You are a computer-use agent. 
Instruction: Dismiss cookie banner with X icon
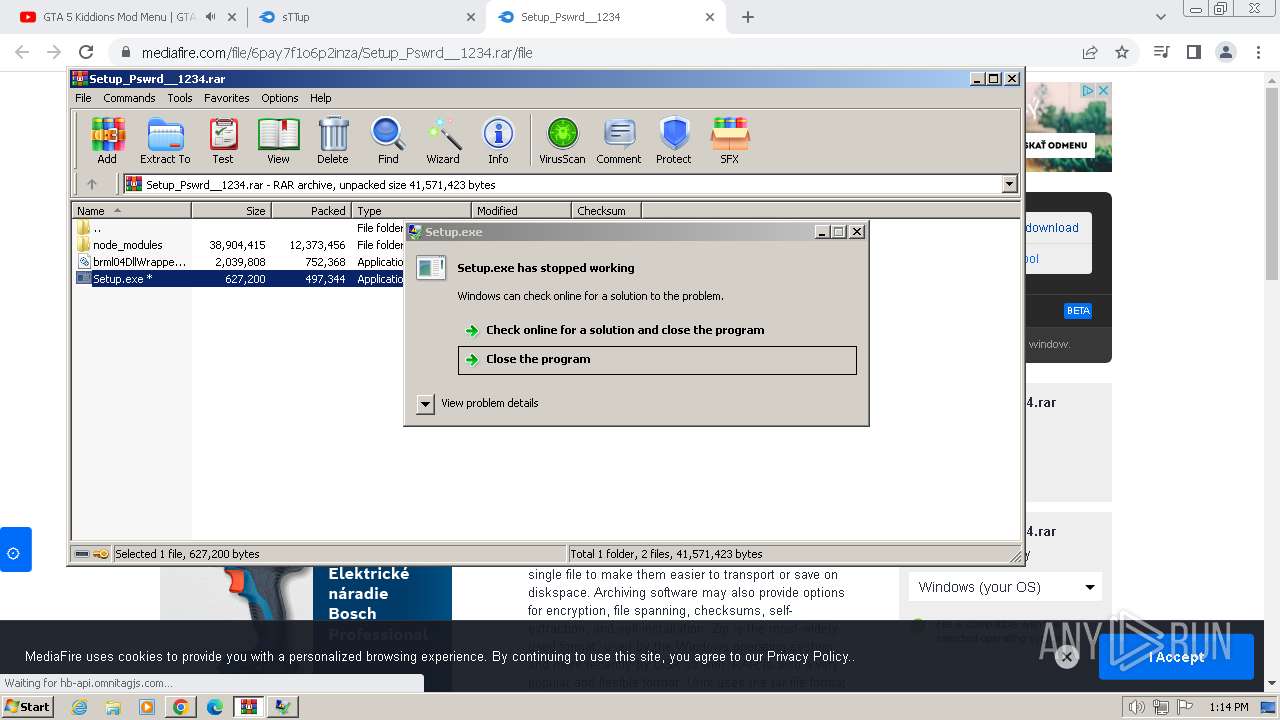coord(1067,656)
